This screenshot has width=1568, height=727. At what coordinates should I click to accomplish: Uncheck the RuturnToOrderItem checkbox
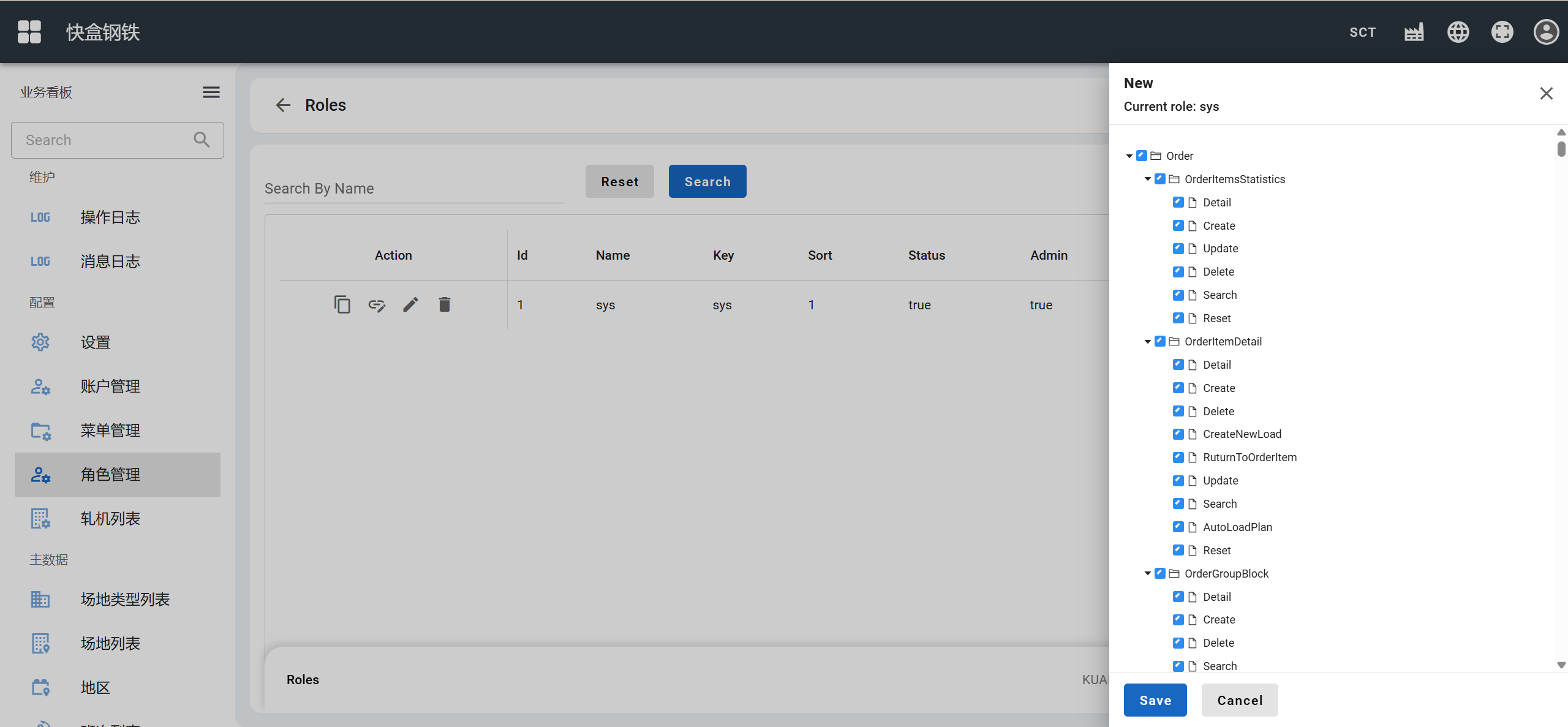point(1178,457)
